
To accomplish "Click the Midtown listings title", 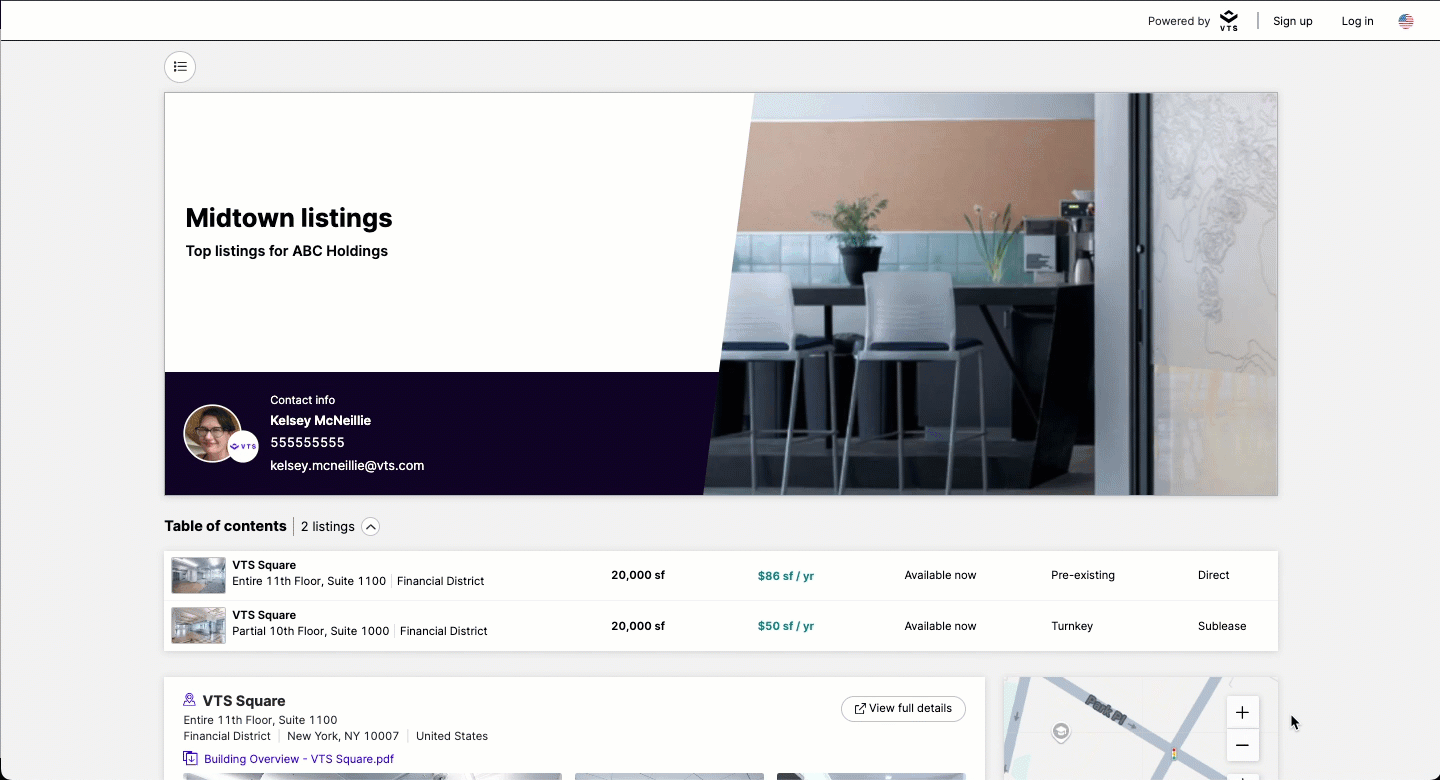I will point(289,218).
